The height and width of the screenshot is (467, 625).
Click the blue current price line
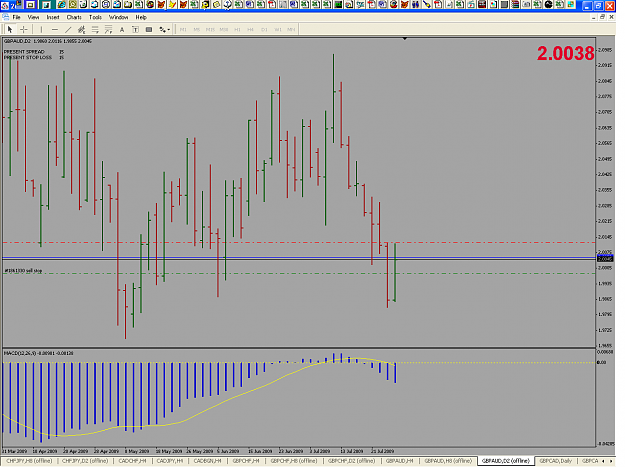299,258
